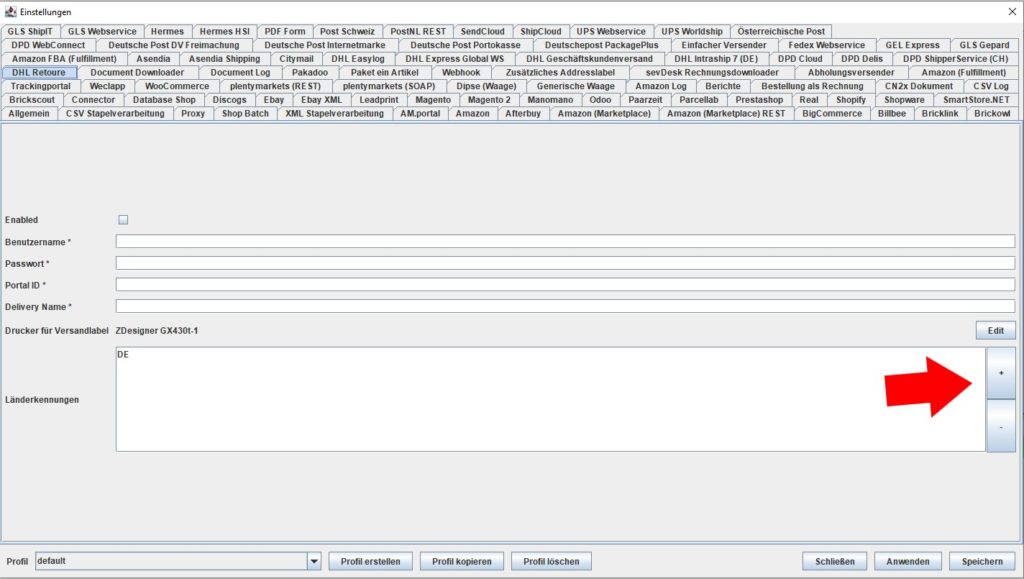The height and width of the screenshot is (579, 1024).
Task: Switch to Post Schweiz tab
Action: 347,31
